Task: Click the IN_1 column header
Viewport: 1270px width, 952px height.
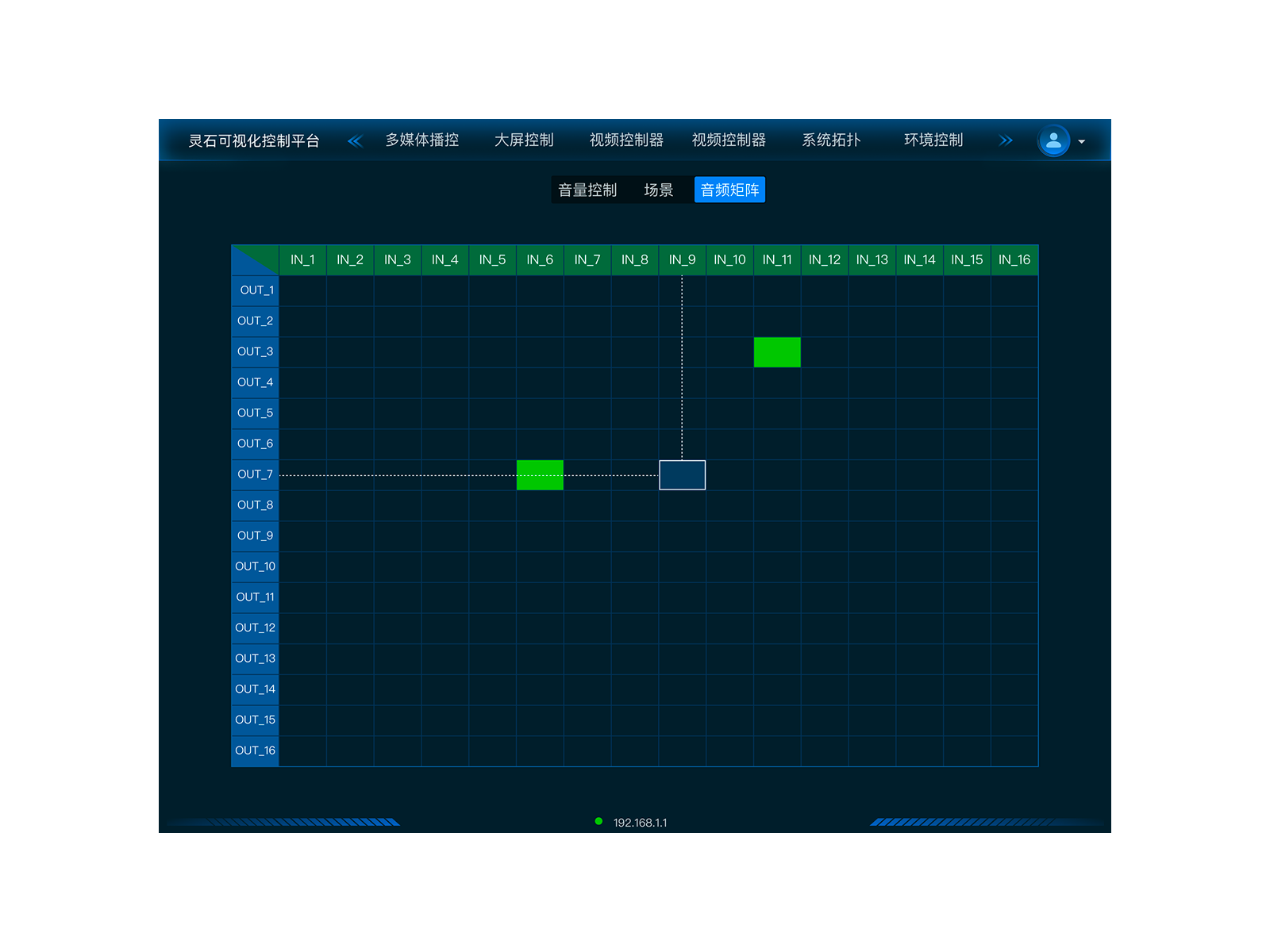Action: pyautogui.click(x=302, y=260)
